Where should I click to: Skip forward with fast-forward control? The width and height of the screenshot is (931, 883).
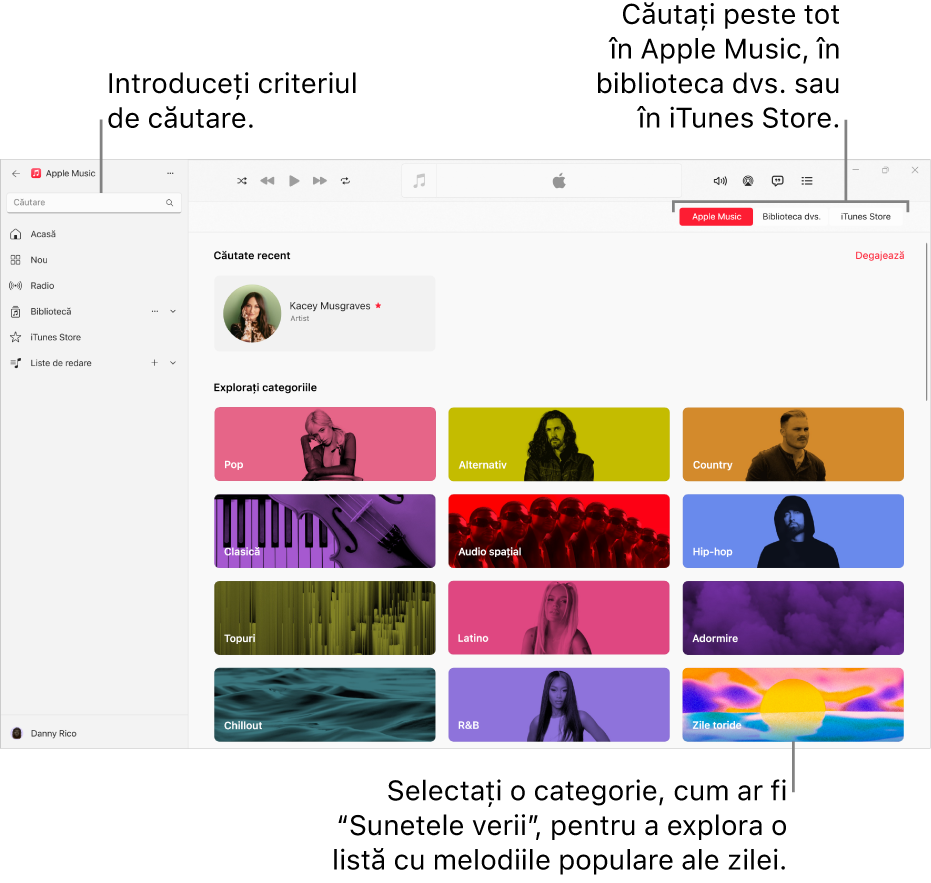pyautogui.click(x=319, y=181)
